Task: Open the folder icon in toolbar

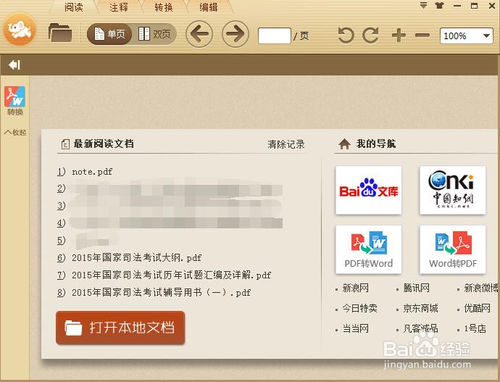Action: [60, 33]
